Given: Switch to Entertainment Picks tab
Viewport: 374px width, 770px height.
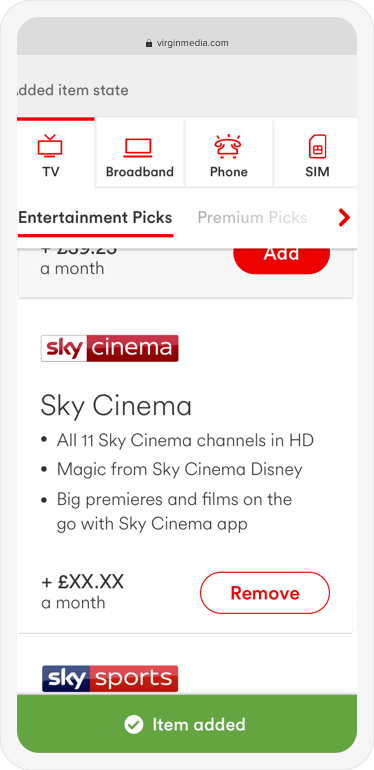Looking at the screenshot, I should pyautogui.click(x=95, y=218).
